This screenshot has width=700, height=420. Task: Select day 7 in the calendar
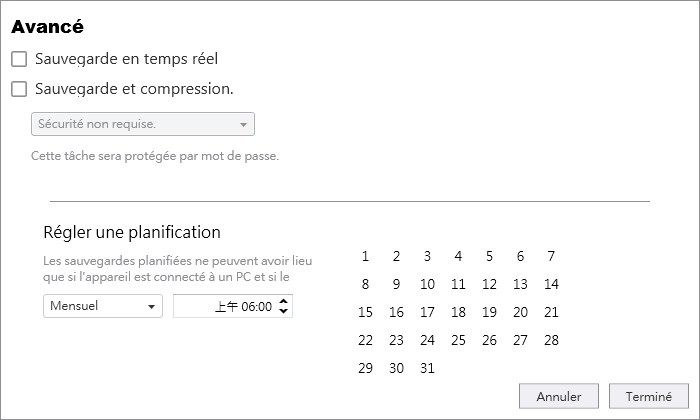tap(551, 256)
